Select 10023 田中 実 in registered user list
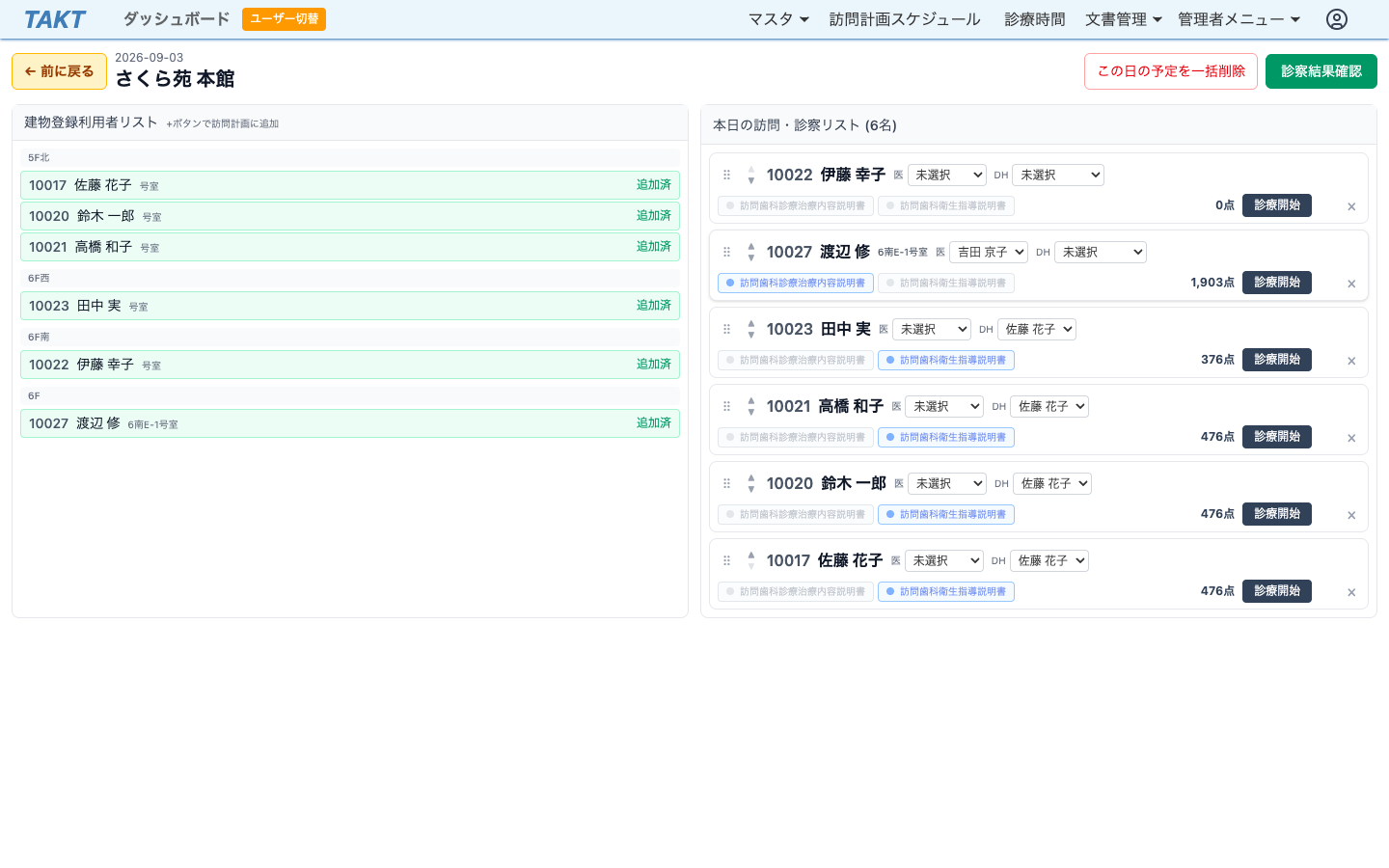This screenshot has height=868, width=1389. pos(350,306)
